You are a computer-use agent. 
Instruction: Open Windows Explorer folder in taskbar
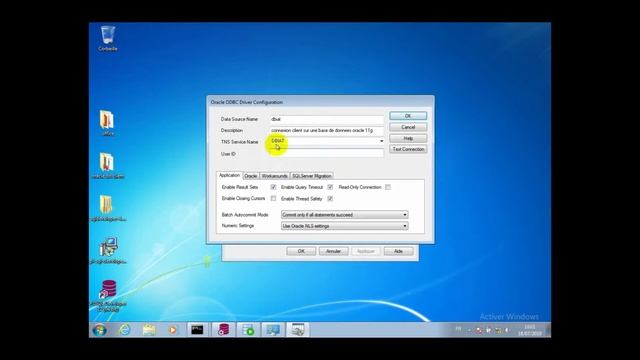149,330
